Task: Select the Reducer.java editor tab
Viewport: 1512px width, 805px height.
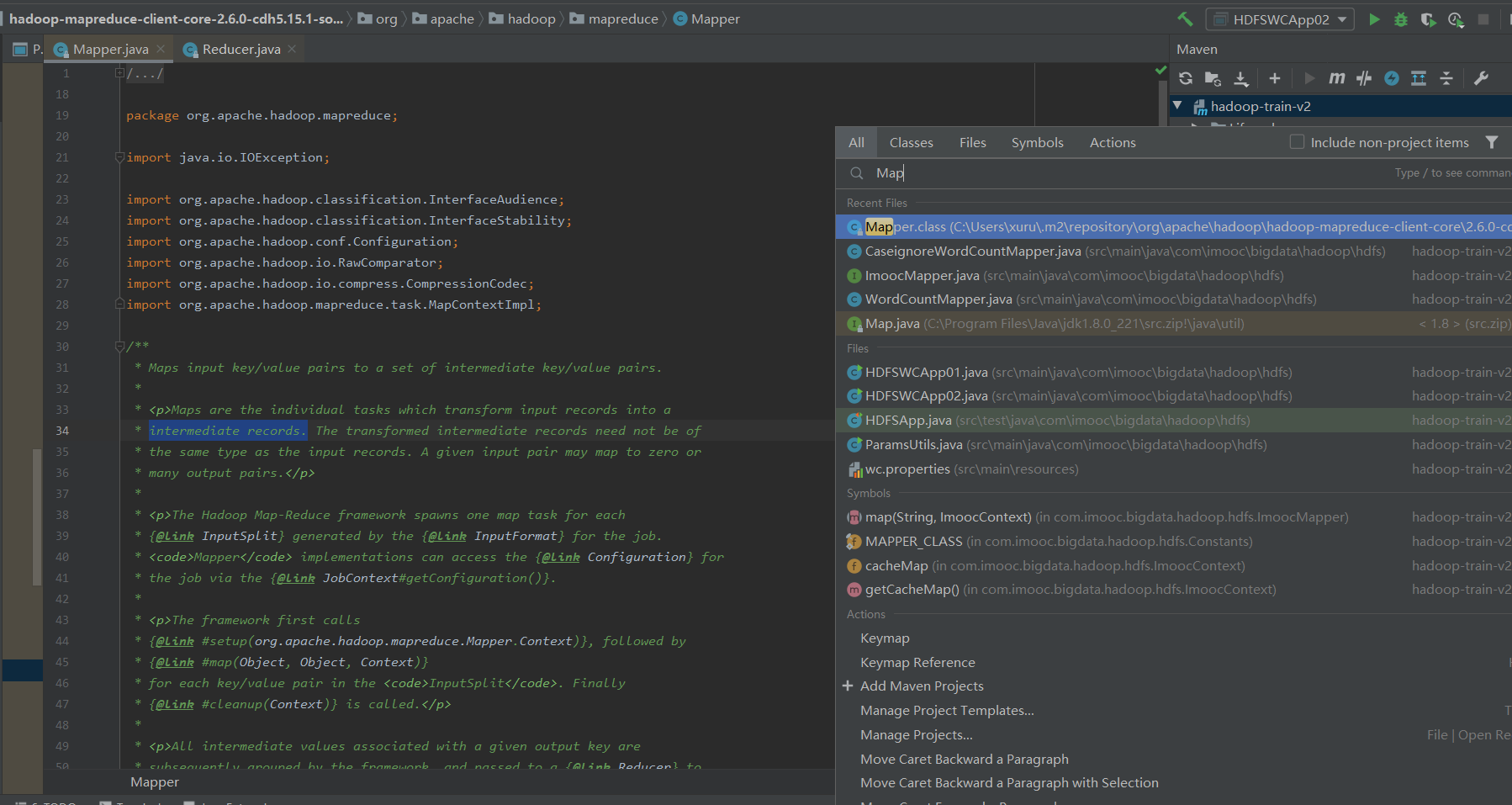Action: point(241,49)
